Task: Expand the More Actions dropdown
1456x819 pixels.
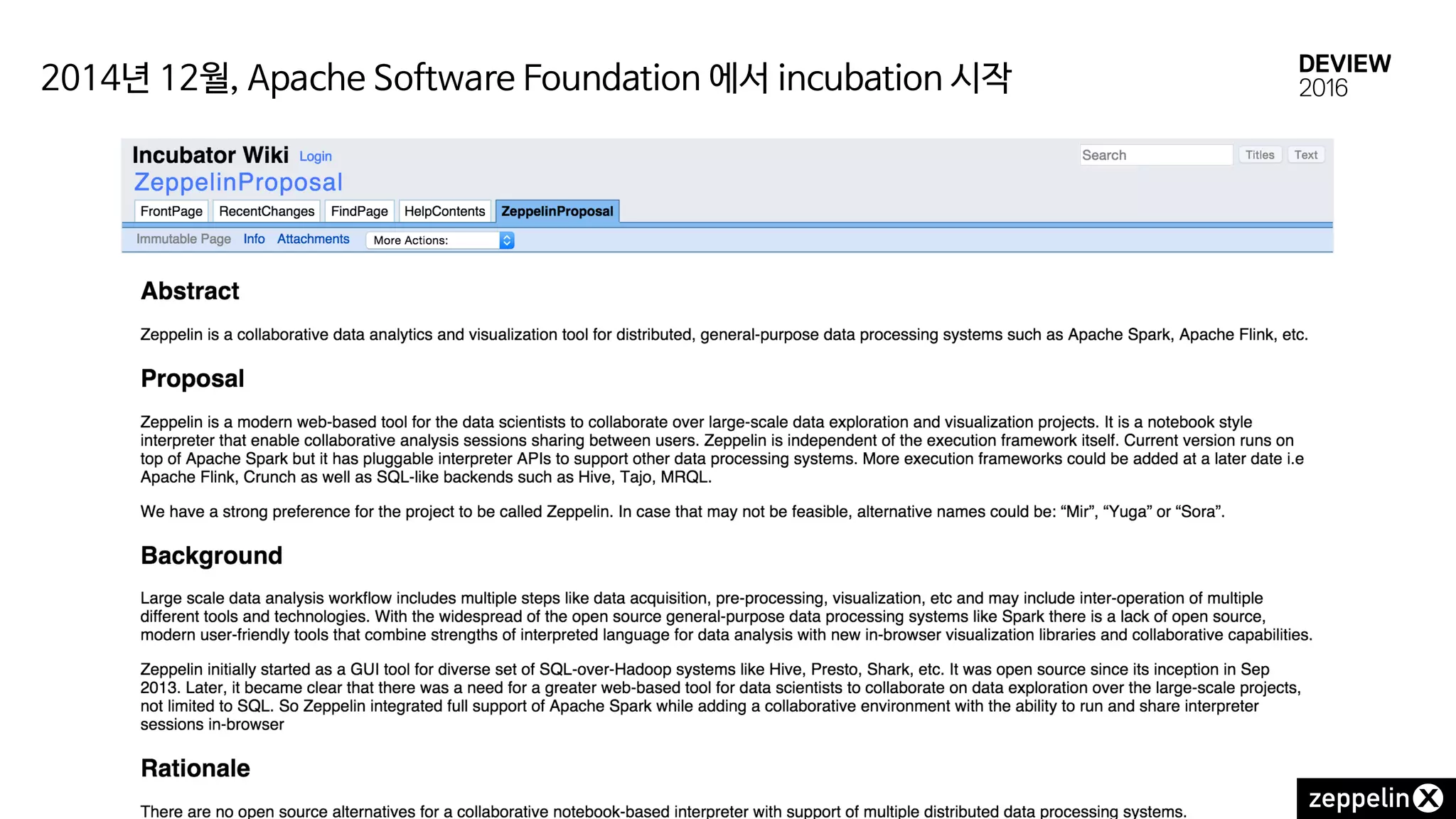Action: tap(440, 240)
